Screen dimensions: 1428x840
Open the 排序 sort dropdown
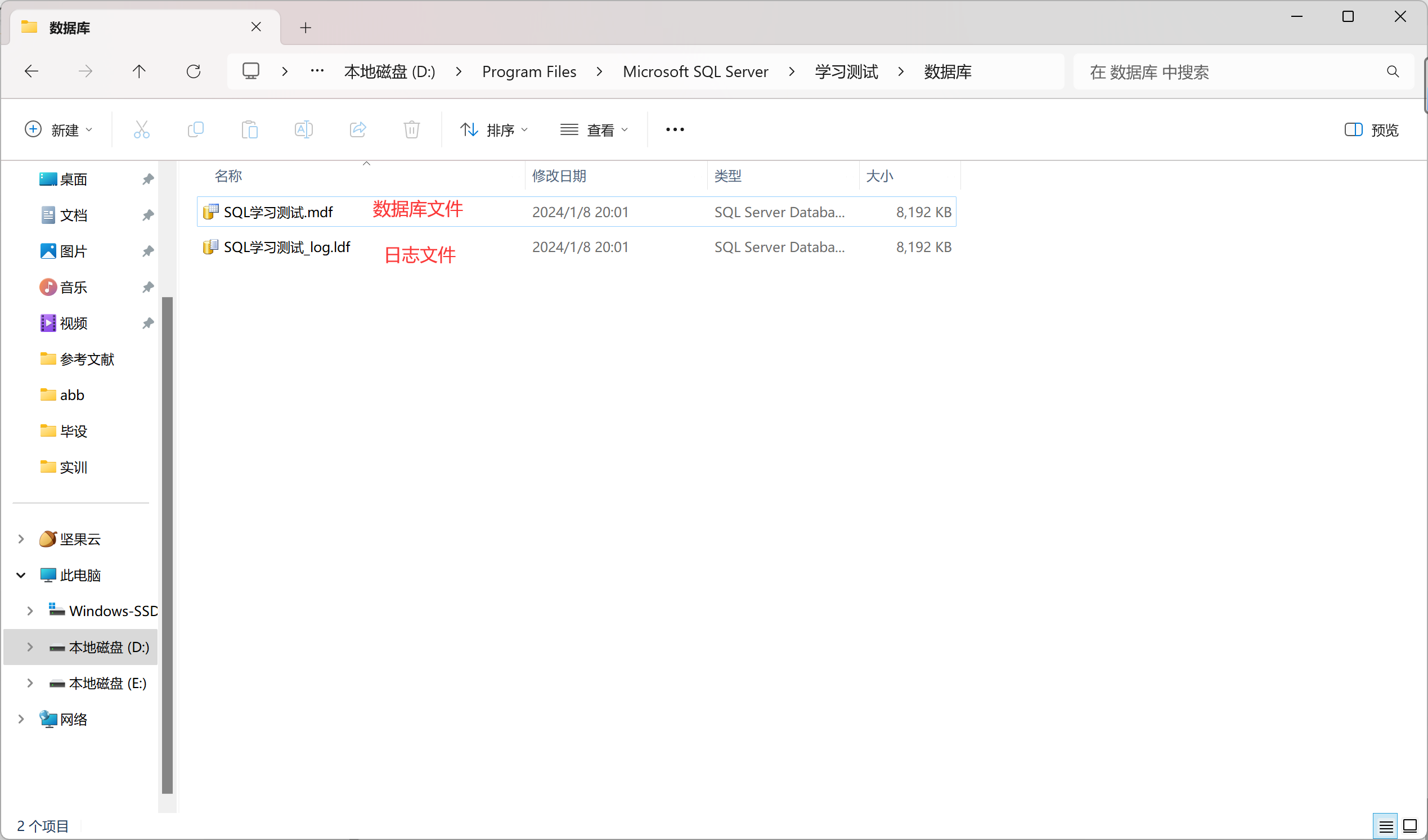(493, 129)
